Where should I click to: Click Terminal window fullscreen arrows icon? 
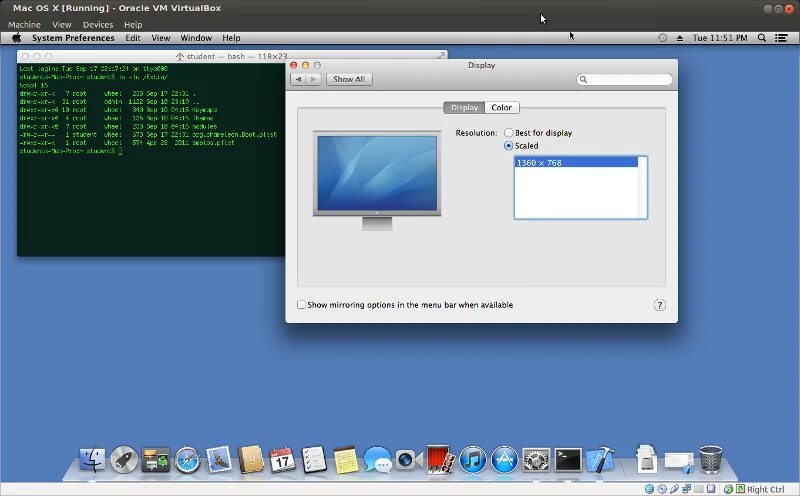[x=441, y=56]
